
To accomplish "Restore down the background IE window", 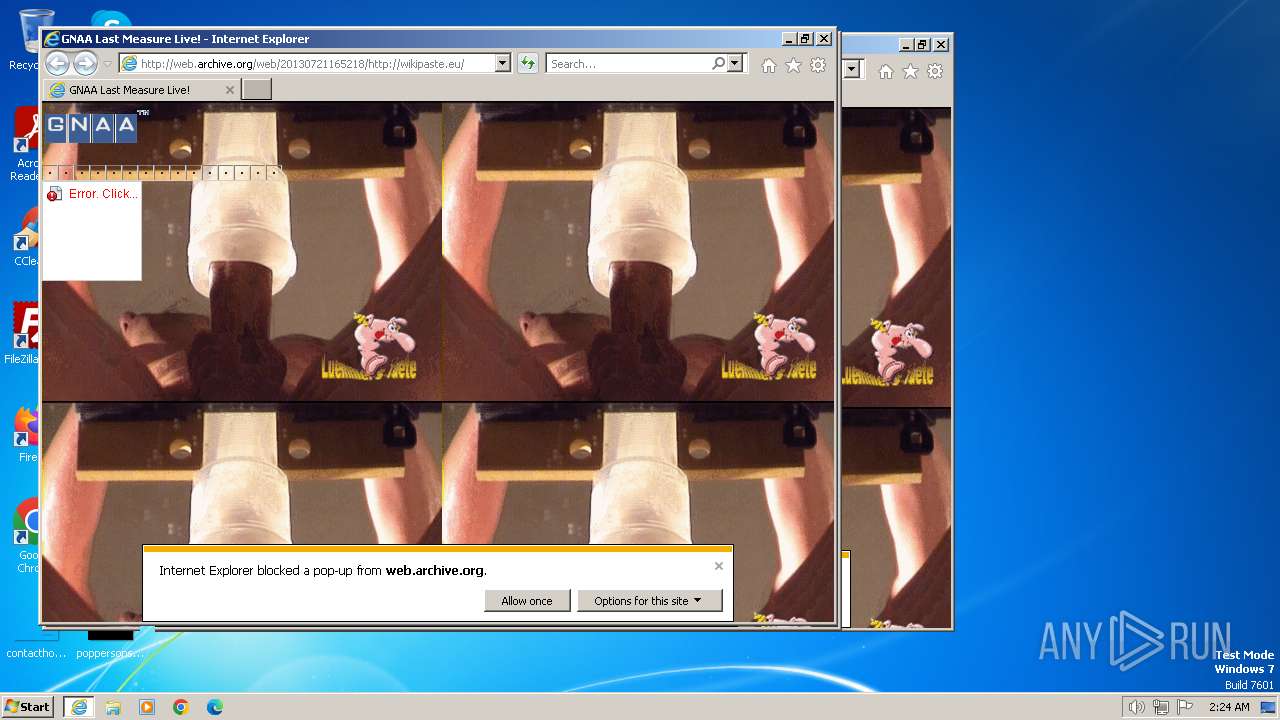I will pyautogui.click(x=923, y=45).
